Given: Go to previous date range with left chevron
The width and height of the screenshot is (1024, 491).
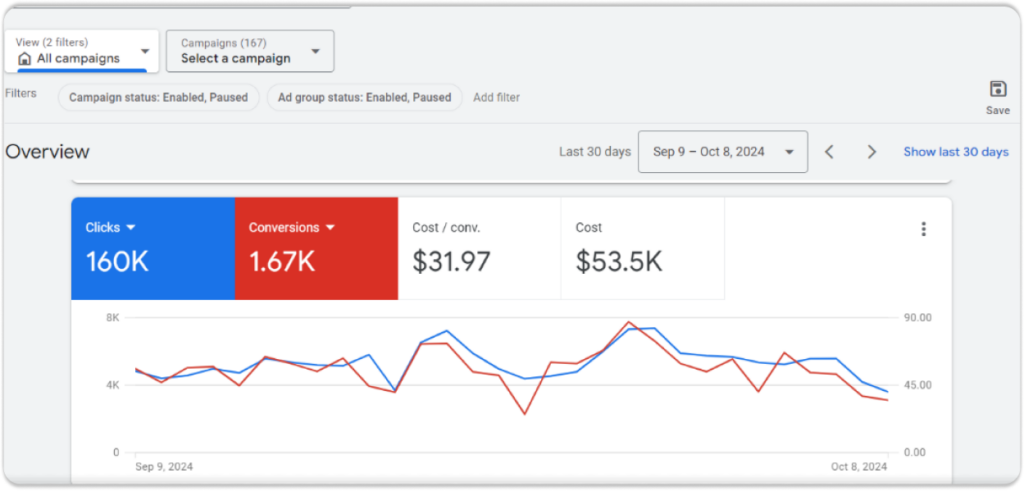Looking at the screenshot, I should (x=829, y=152).
